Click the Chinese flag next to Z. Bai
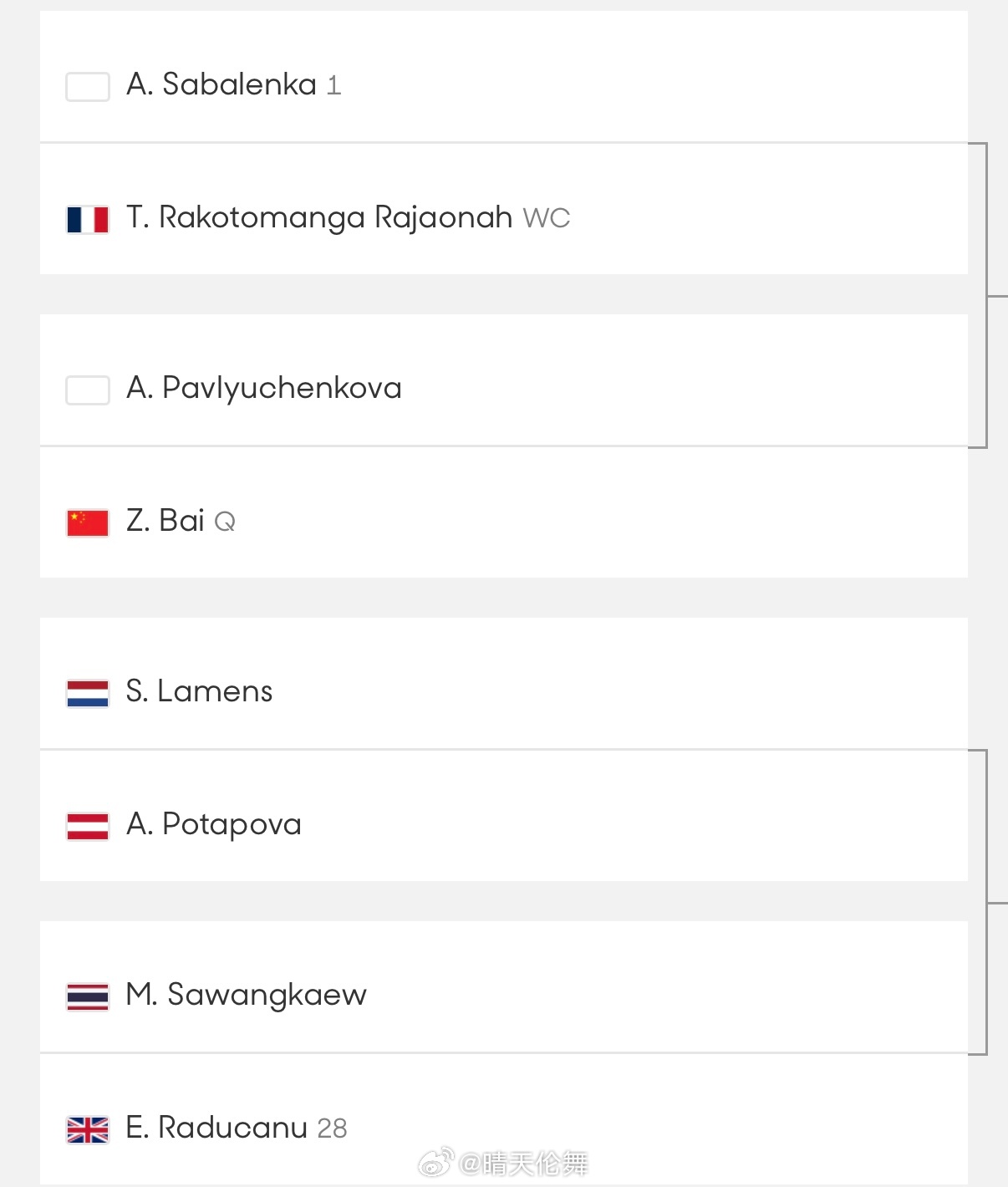The width and height of the screenshot is (1008, 1187). point(88,523)
